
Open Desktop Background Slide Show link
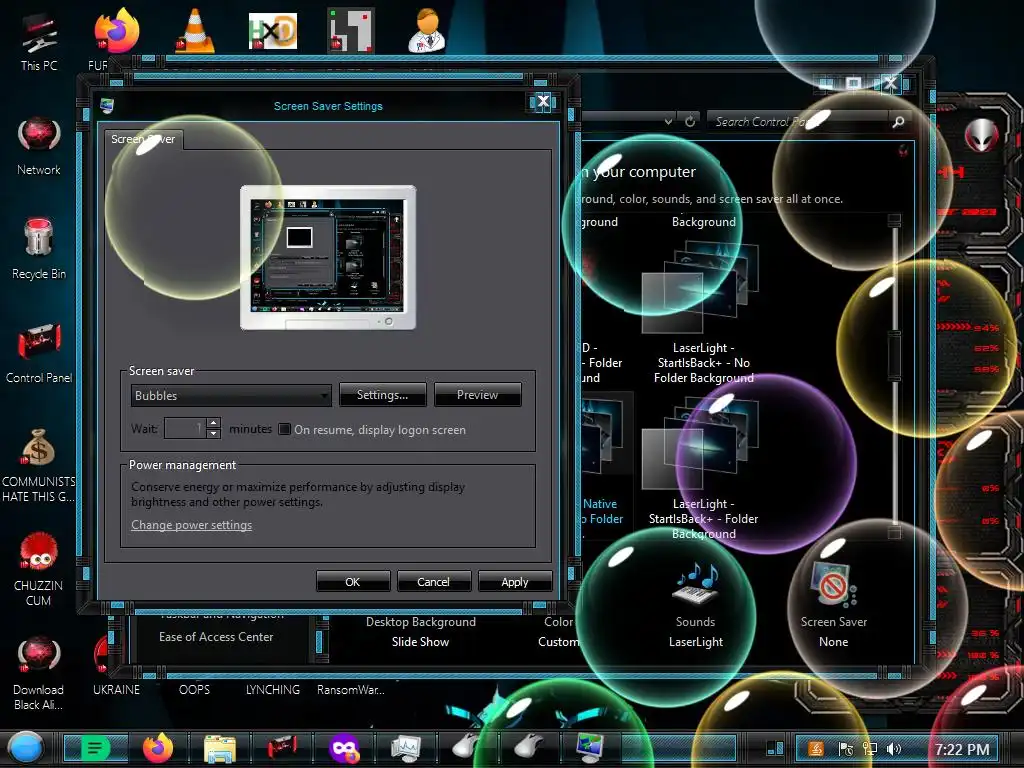421,632
